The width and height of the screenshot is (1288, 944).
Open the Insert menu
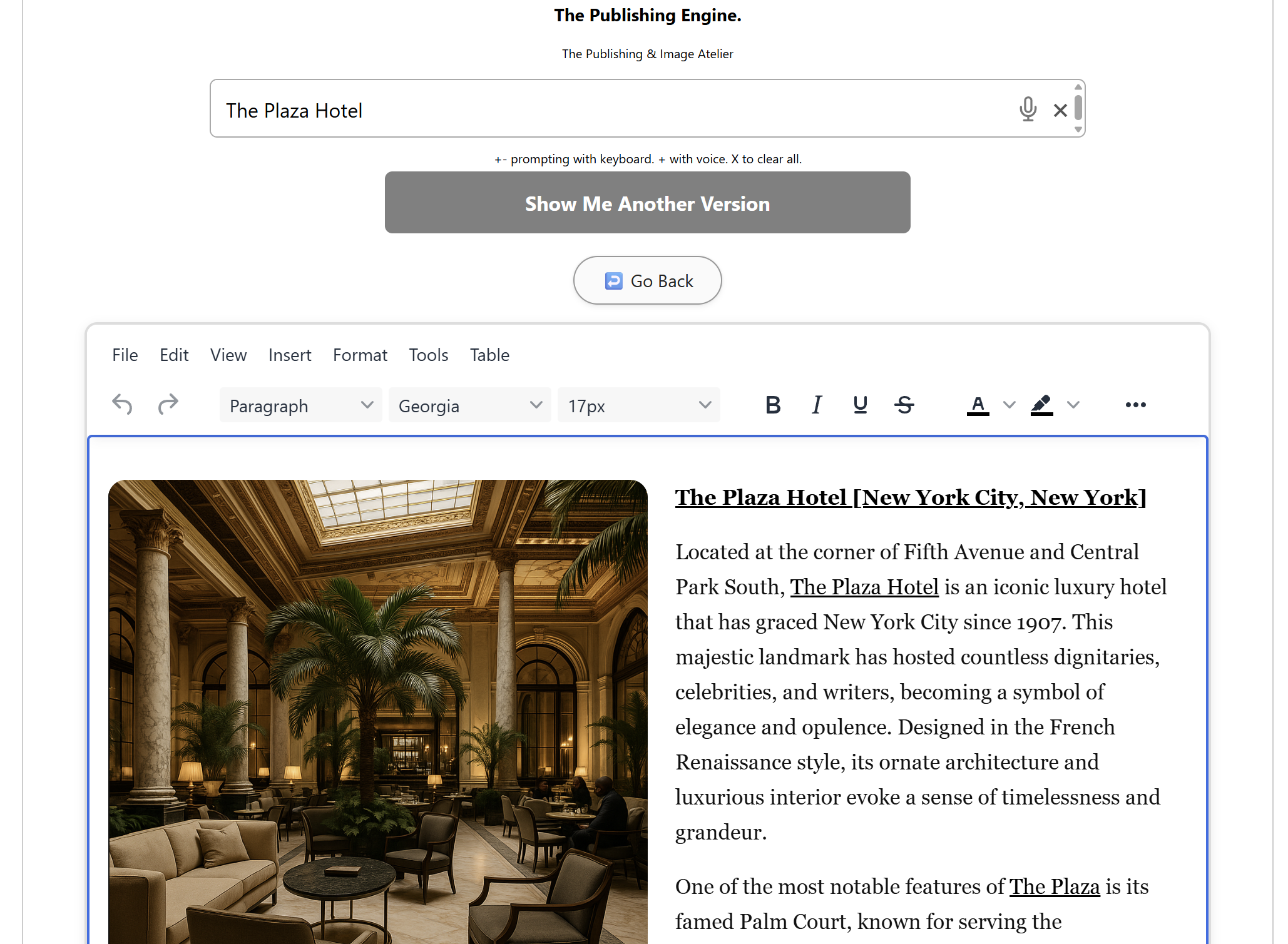(x=290, y=355)
